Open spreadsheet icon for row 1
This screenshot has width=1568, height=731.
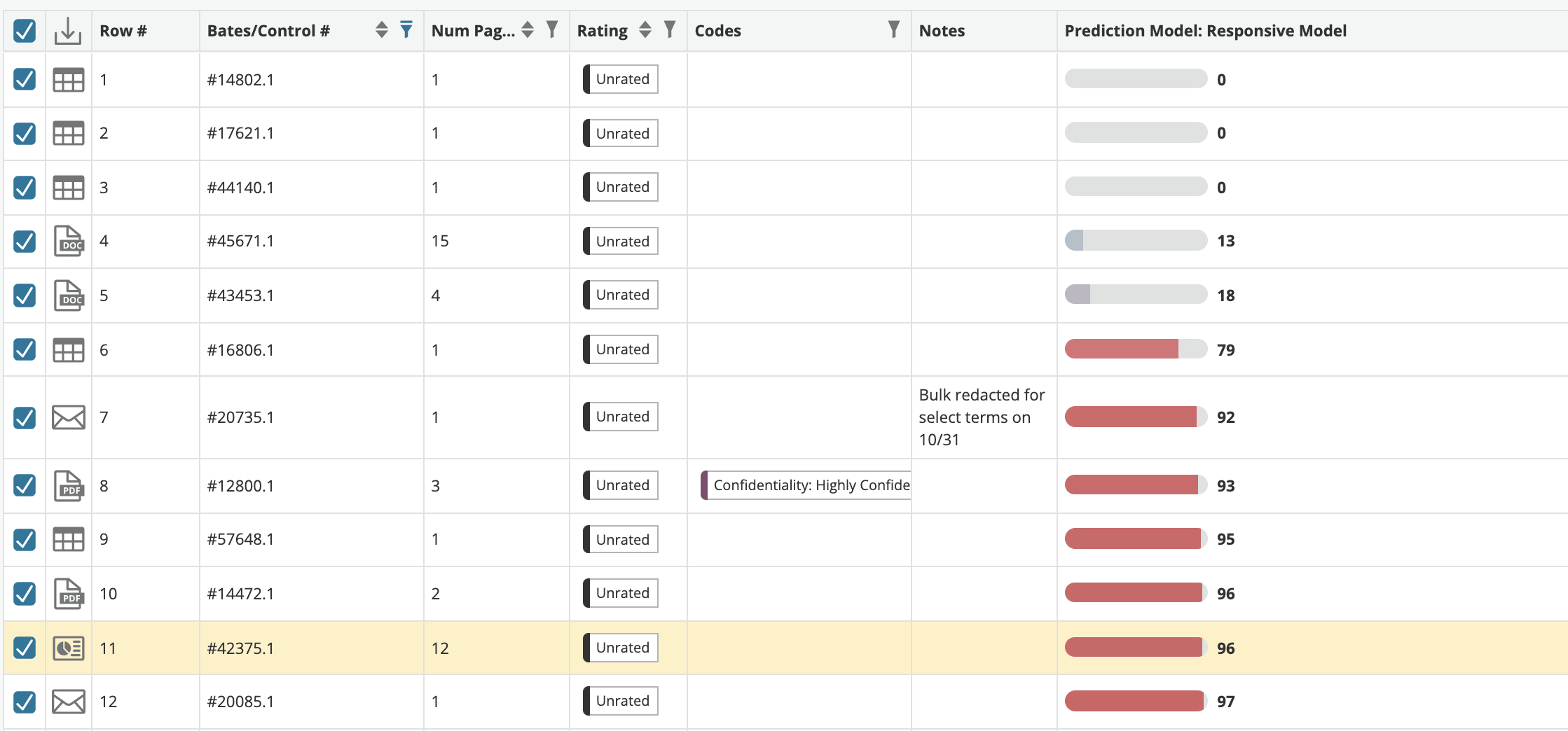point(69,80)
